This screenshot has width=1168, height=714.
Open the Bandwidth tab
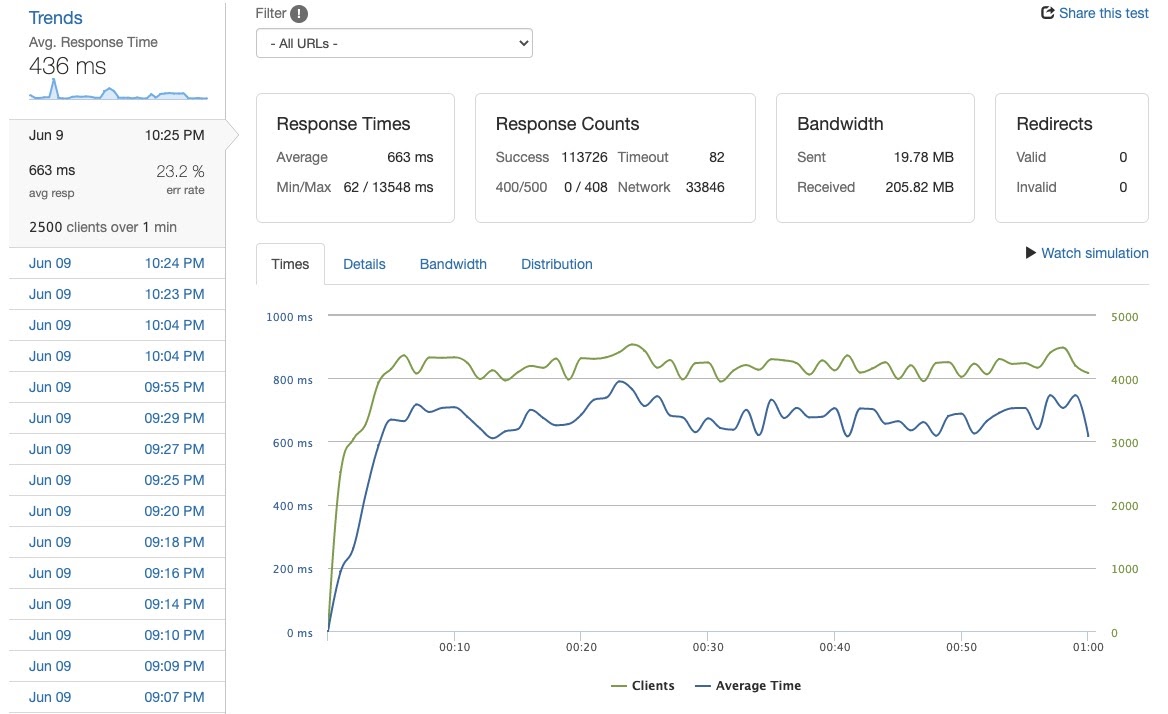[x=453, y=264]
